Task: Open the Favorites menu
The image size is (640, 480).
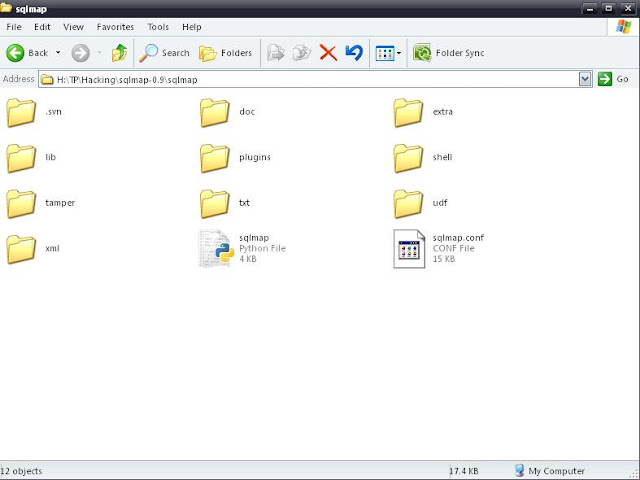Action: click(115, 27)
